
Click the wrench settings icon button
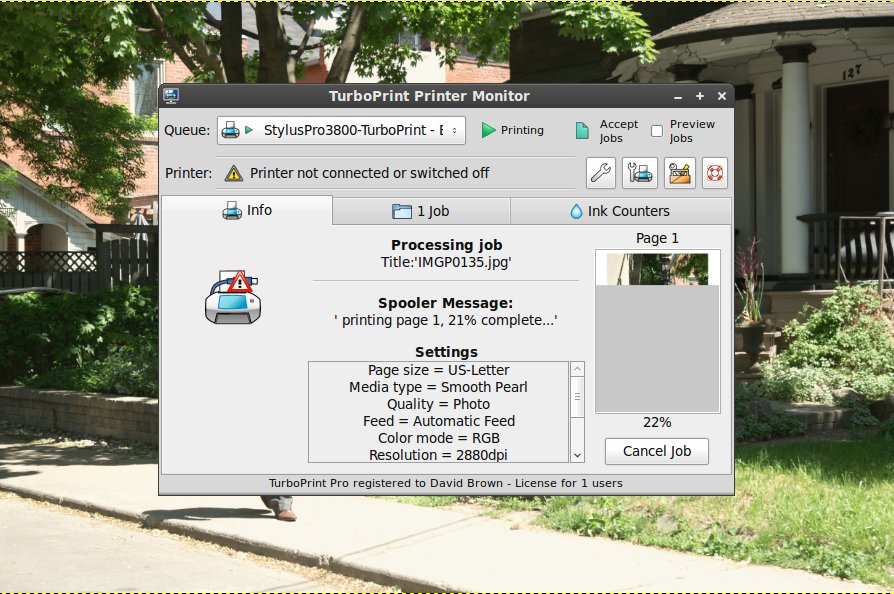(x=600, y=173)
